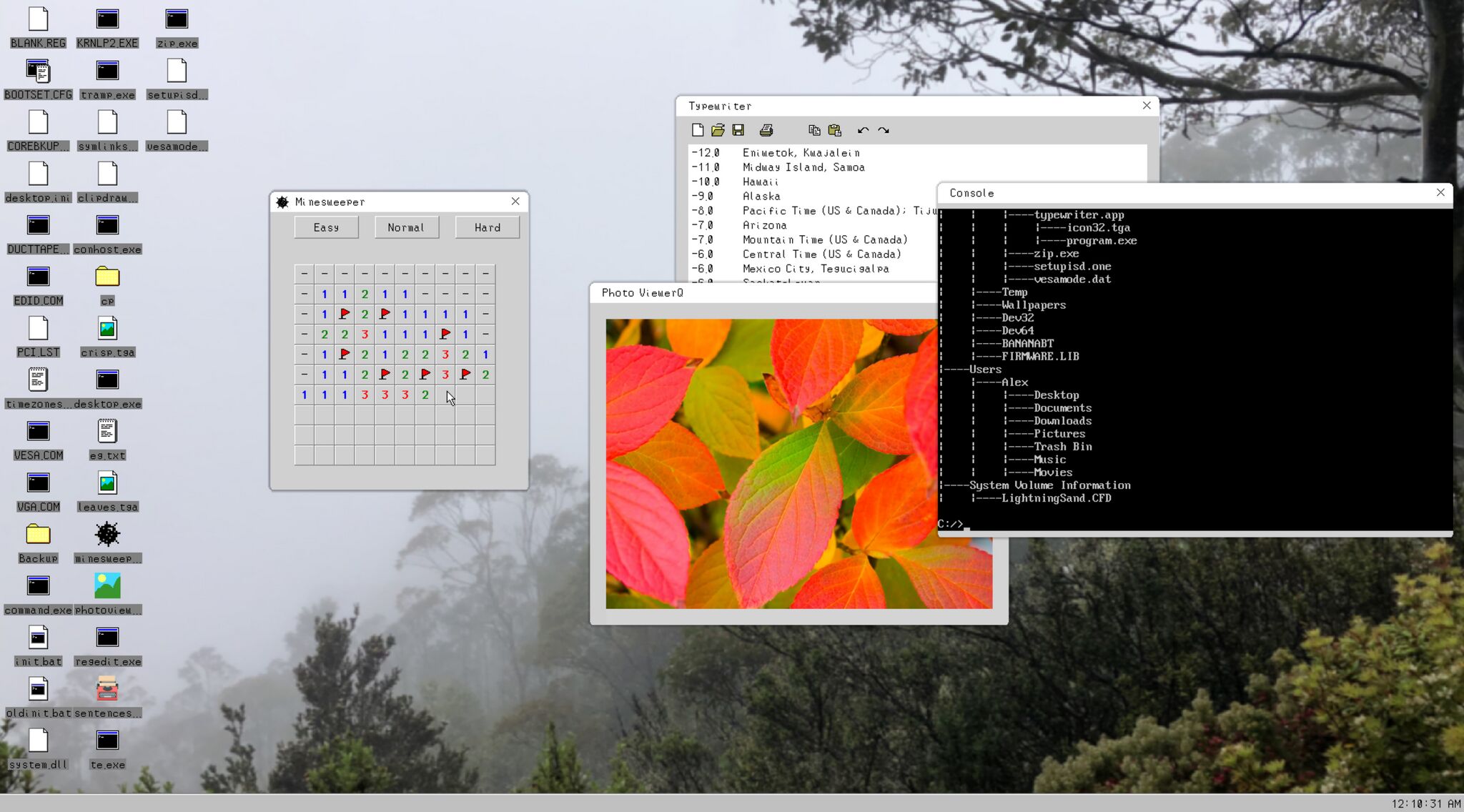Select the leaves.tga image file icon

(x=107, y=490)
